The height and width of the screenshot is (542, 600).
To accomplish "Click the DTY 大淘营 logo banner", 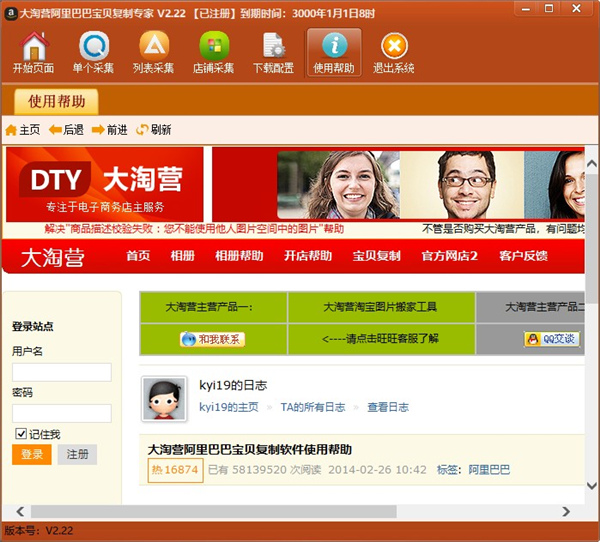I will [104, 184].
